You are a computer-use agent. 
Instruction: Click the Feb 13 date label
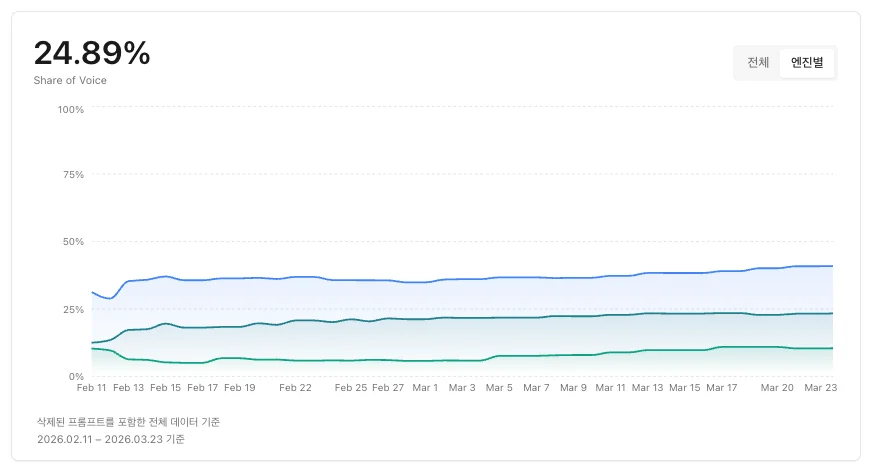click(x=128, y=387)
